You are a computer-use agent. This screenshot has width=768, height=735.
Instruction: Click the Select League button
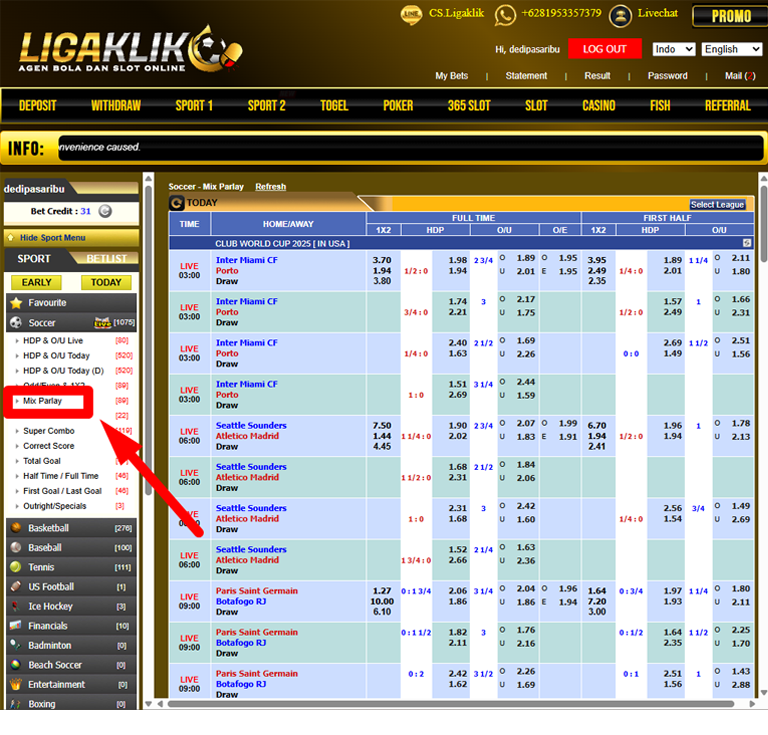click(717, 205)
